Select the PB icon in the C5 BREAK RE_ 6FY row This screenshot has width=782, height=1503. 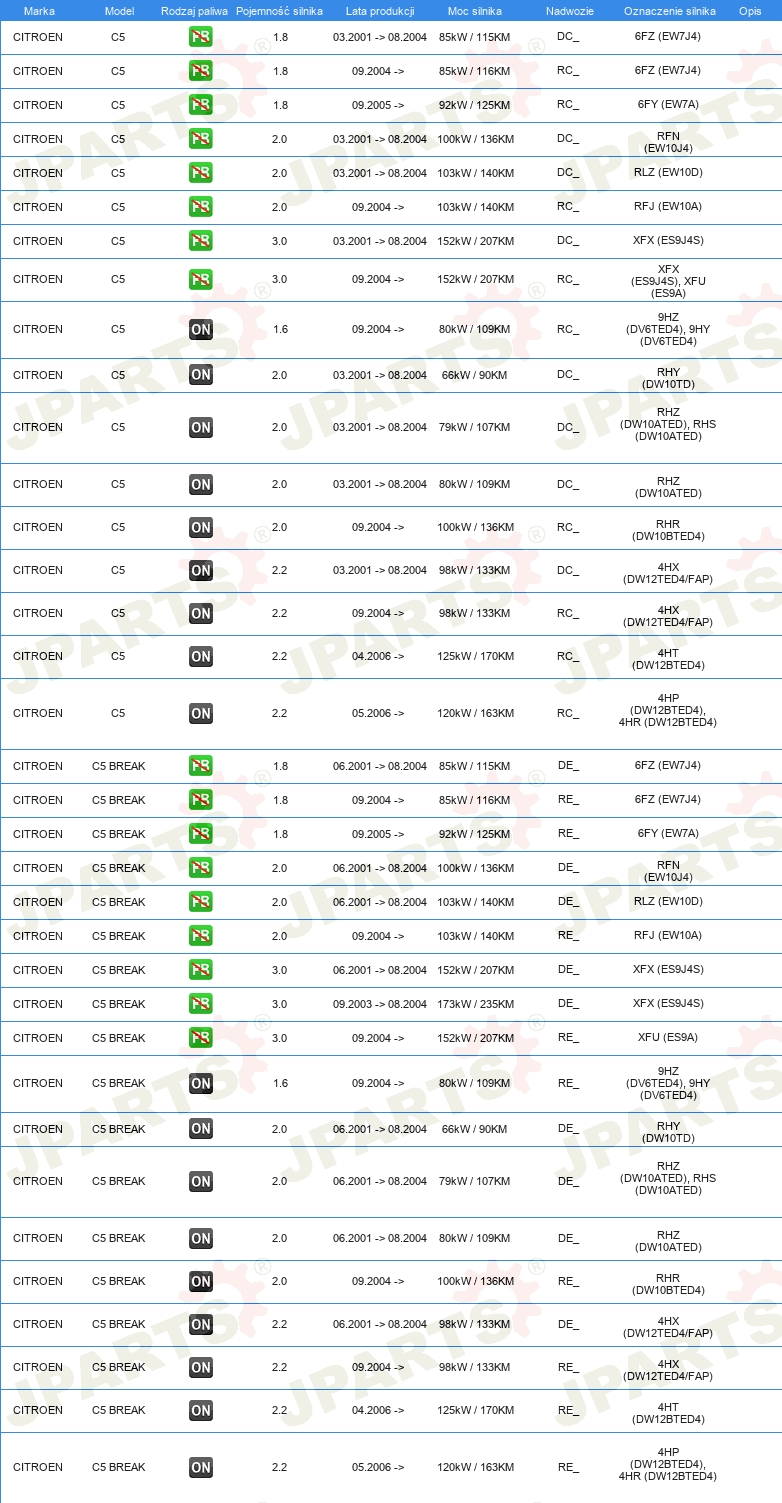(200, 834)
